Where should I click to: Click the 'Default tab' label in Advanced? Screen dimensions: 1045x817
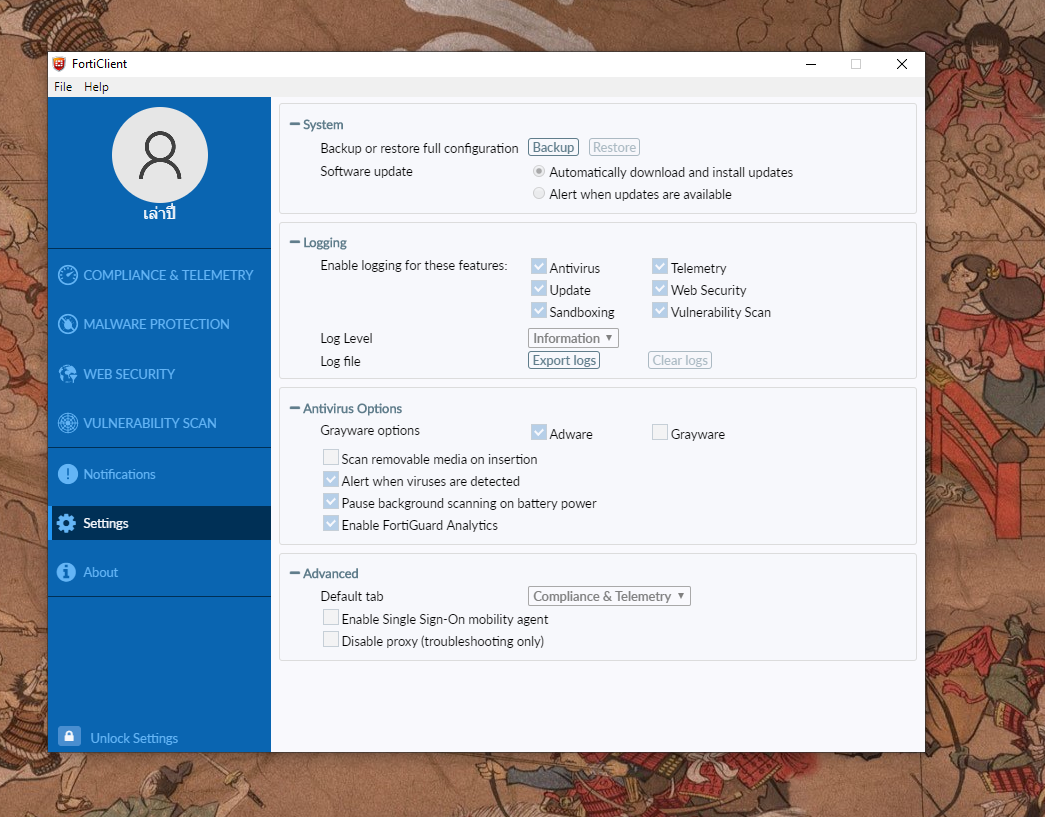point(351,596)
